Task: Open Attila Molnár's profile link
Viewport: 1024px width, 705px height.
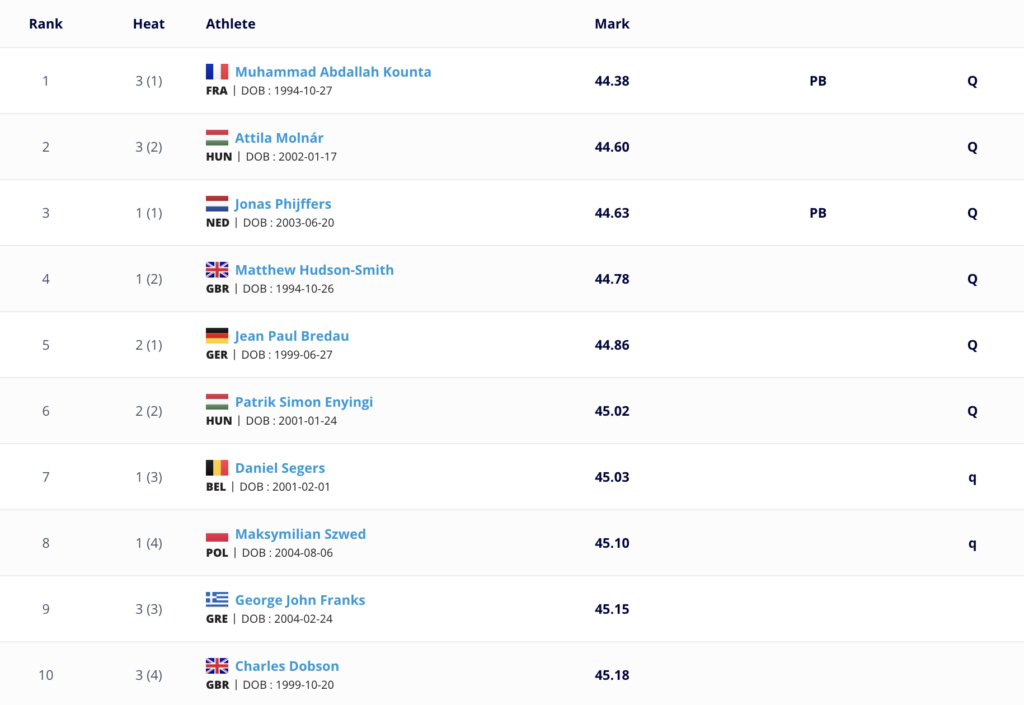Action: 279,138
